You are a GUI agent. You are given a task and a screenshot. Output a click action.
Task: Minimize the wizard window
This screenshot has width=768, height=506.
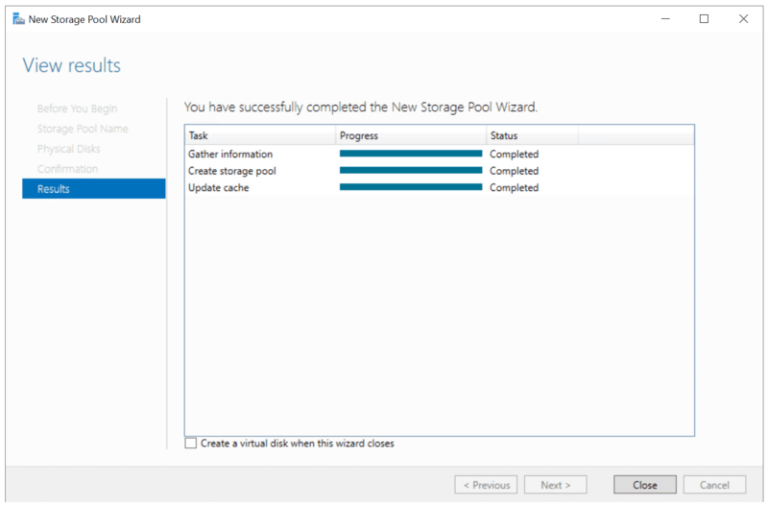(x=665, y=19)
